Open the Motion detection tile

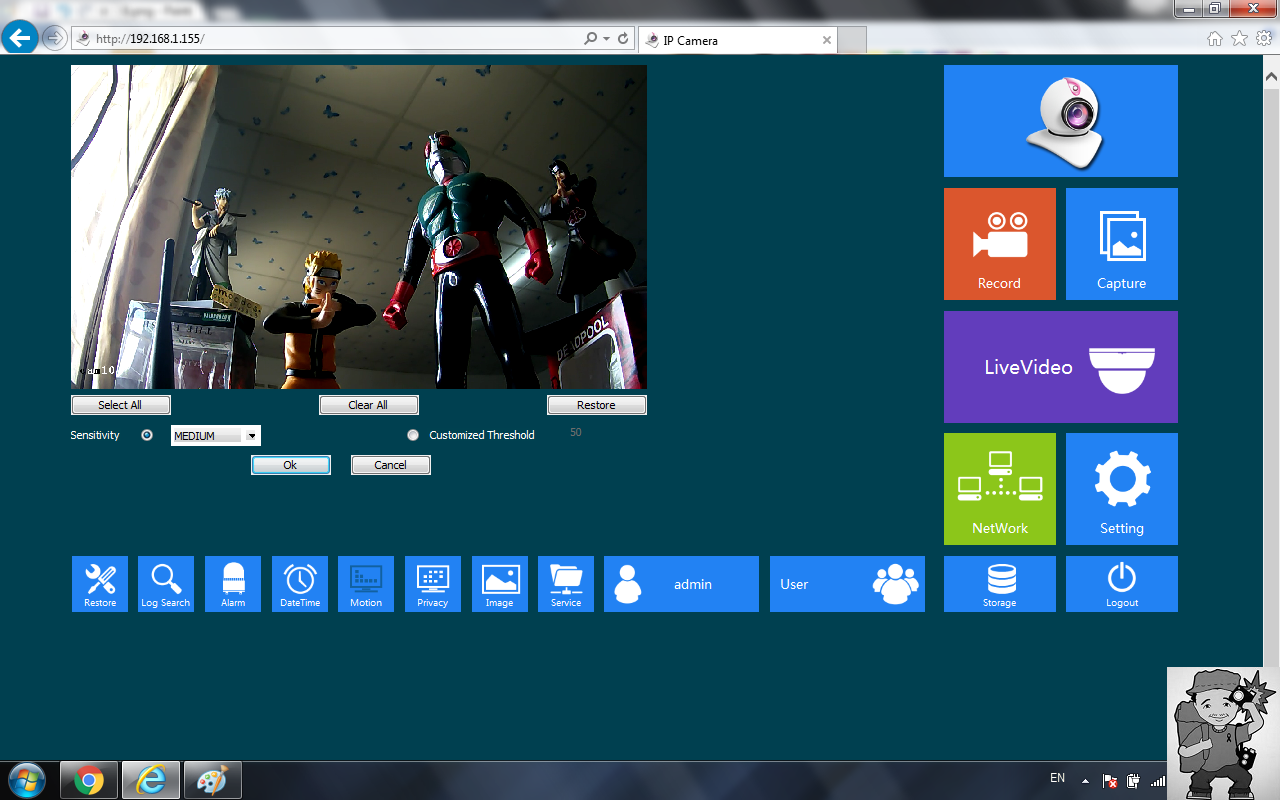click(x=366, y=584)
